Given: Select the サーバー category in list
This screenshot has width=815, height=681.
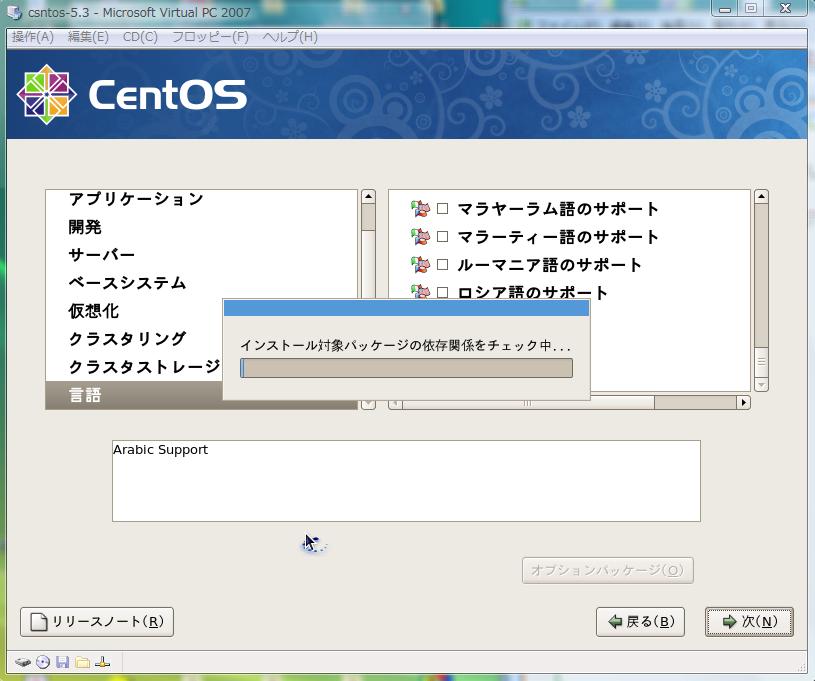Looking at the screenshot, I should (x=102, y=255).
